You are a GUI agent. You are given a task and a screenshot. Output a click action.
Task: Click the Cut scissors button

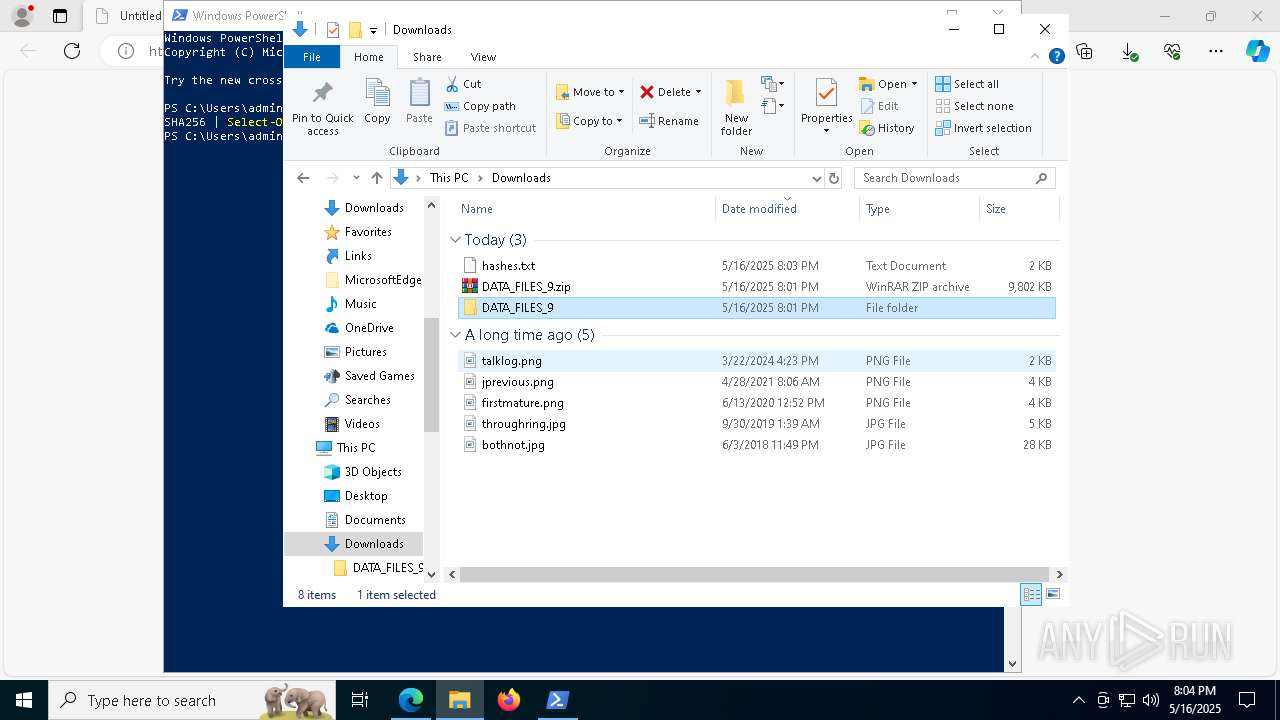[x=463, y=84]
